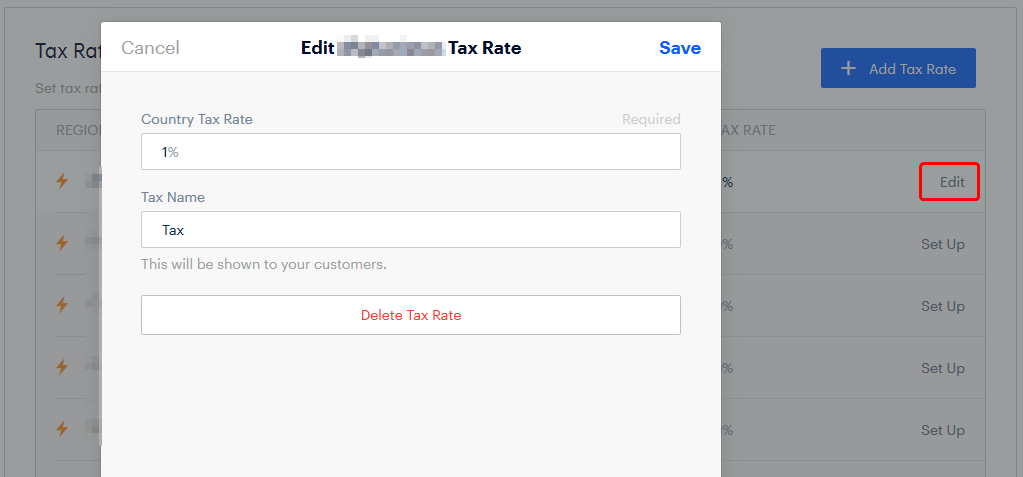Cancel the tax rate edit dialog
Image resolution: width=1023 pixels, height=477 pixels.
[150, 48]
